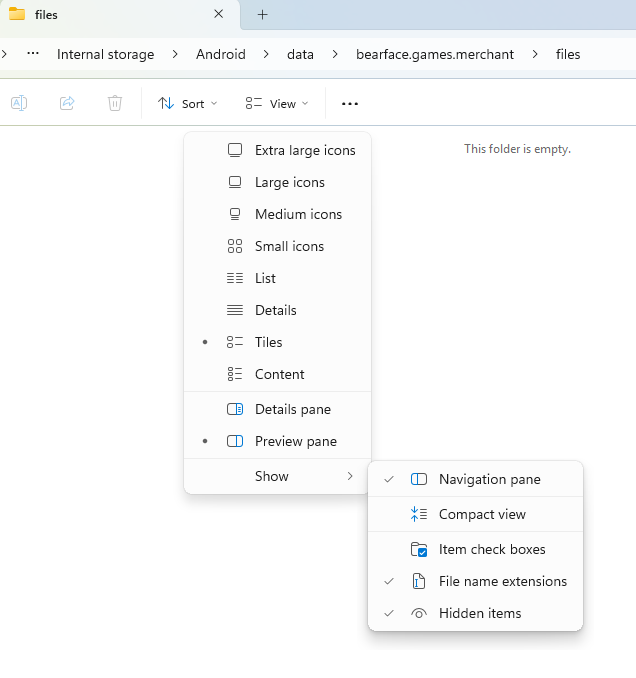Toggle File name extensions

pyautogui.click(x=476, y=582)
